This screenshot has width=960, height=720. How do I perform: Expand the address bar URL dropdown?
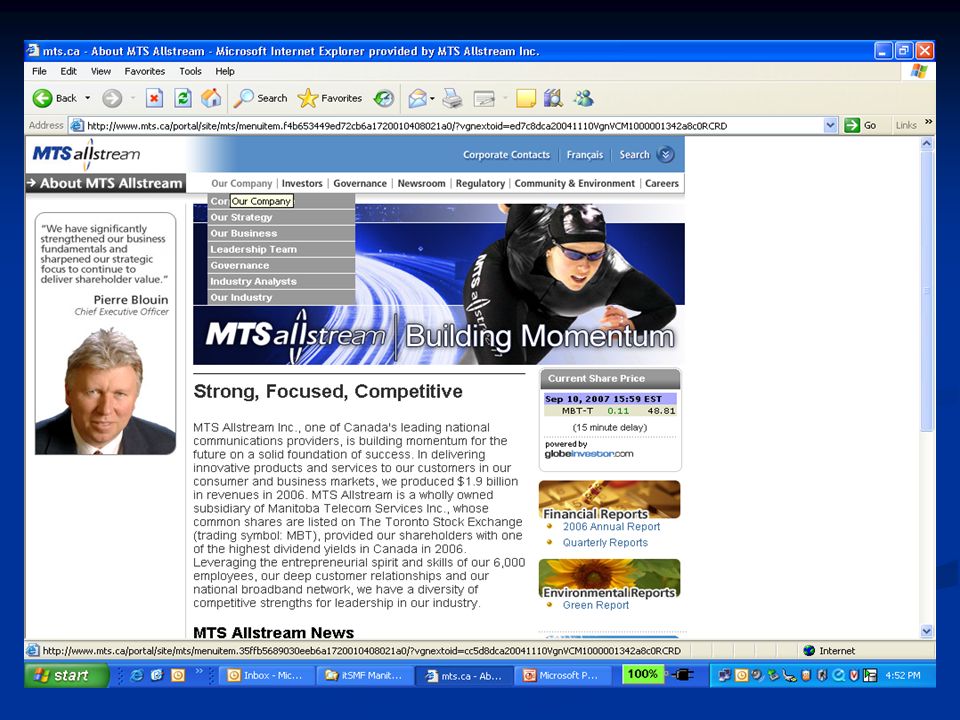point(830,126)
